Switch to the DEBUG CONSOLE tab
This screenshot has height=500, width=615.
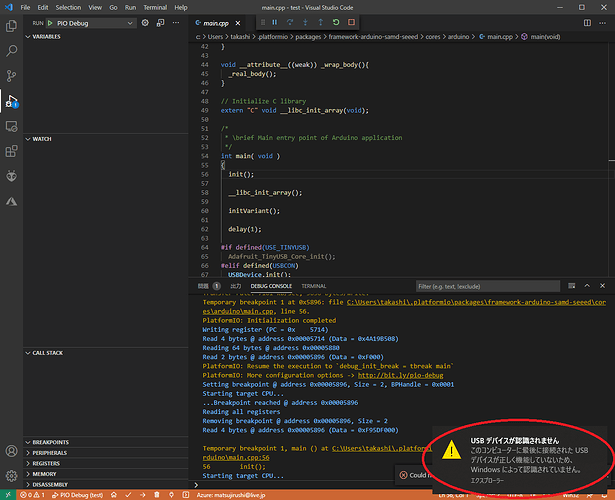point(271,286)
